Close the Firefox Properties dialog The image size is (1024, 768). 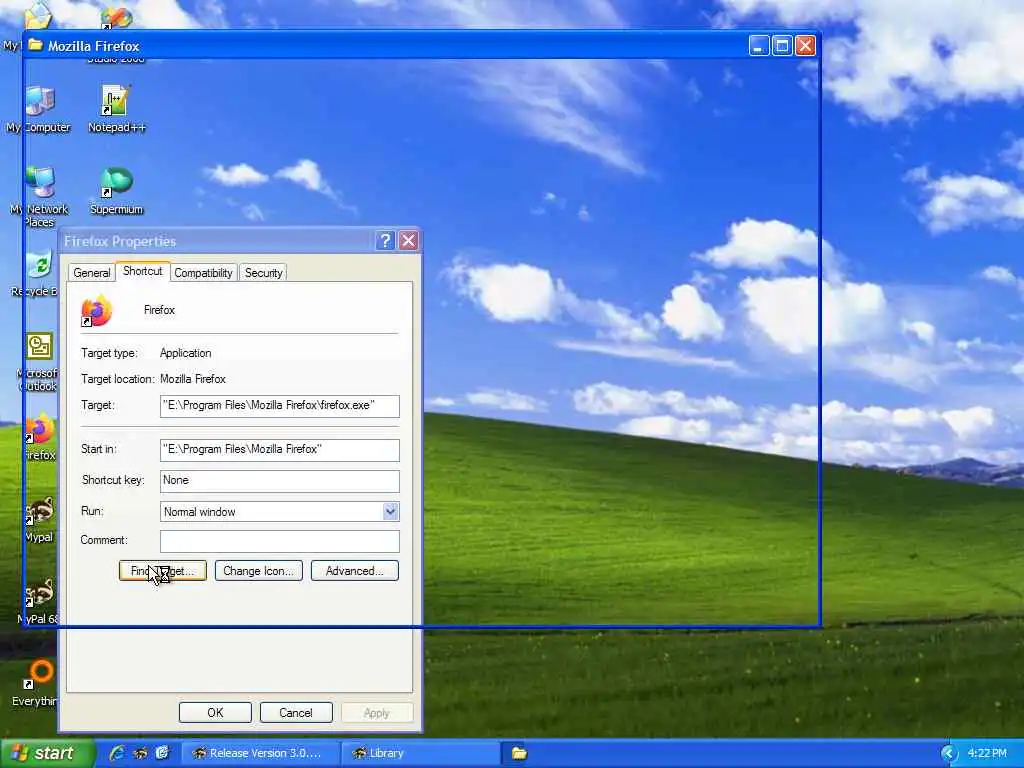click(409, 241)
